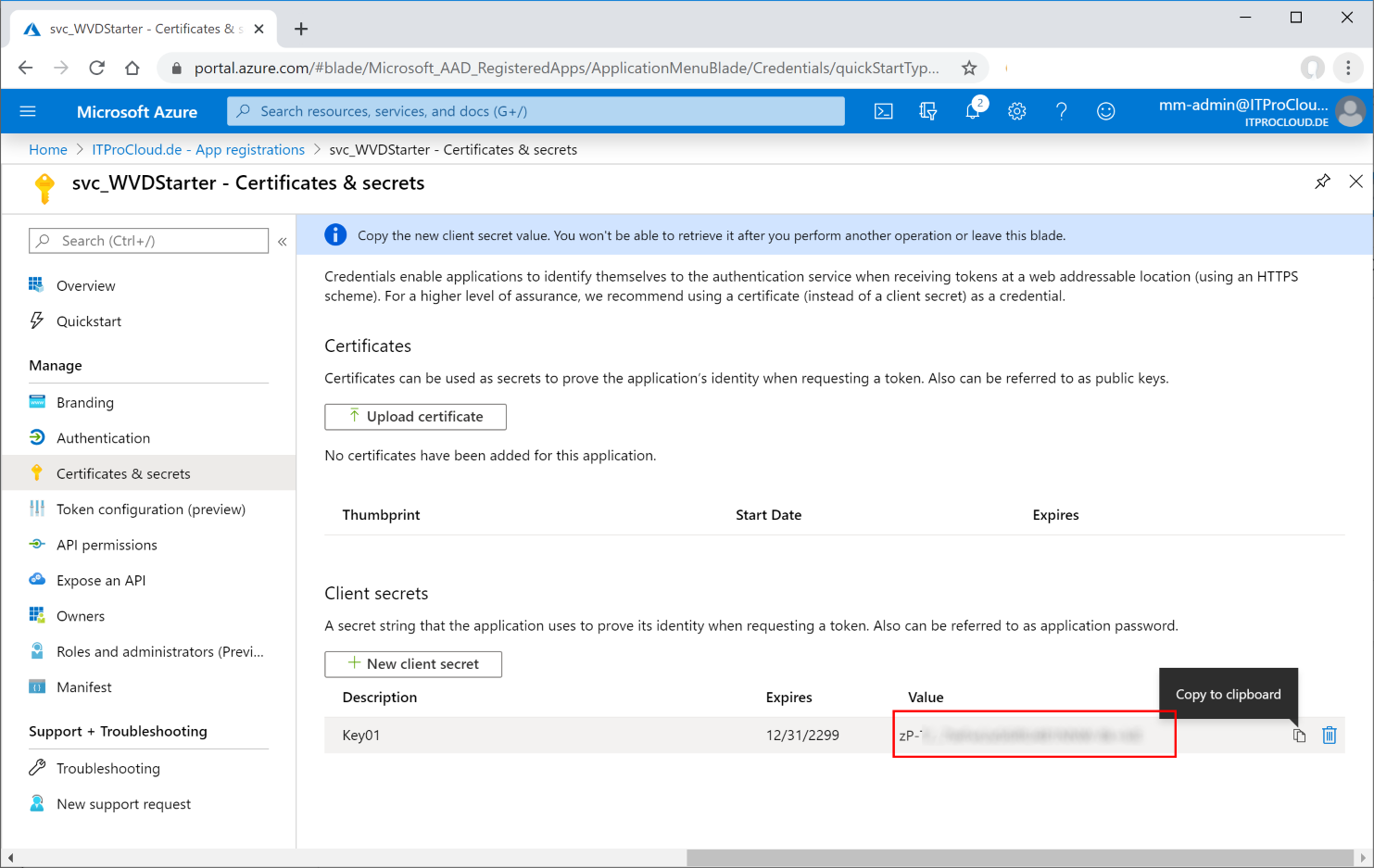
Task: Collapse the left menu with the chevron
Action: [x=283, y=241]
